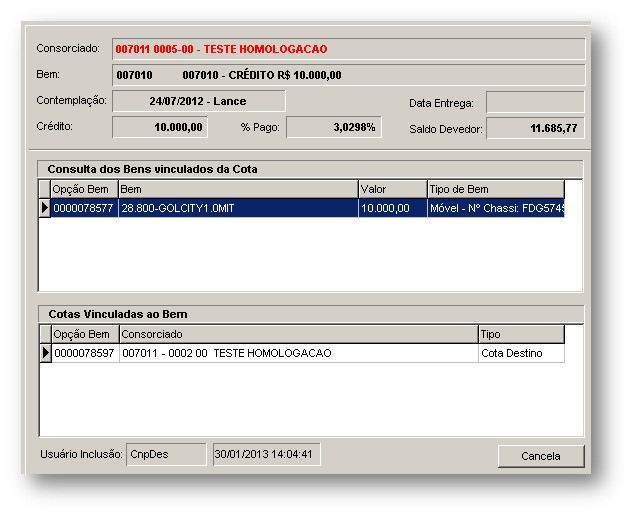Click the Cota Destino cell

tap(522, 353)
